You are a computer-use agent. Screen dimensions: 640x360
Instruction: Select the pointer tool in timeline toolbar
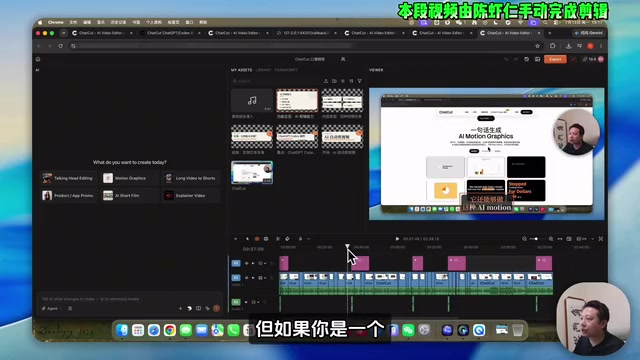tap(247, 239)
